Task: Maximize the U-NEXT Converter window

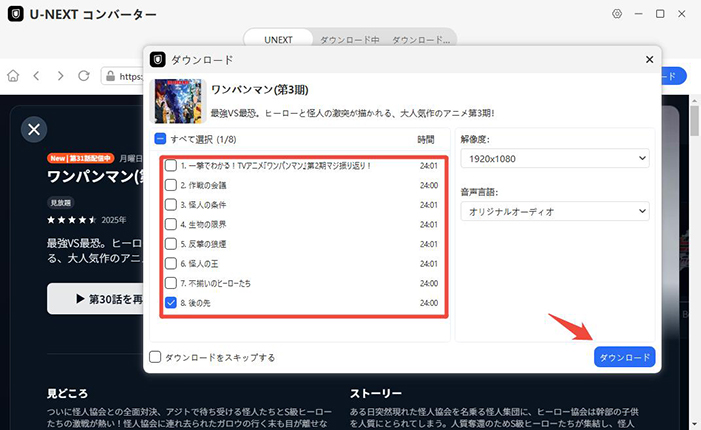Action: [660, 14]
